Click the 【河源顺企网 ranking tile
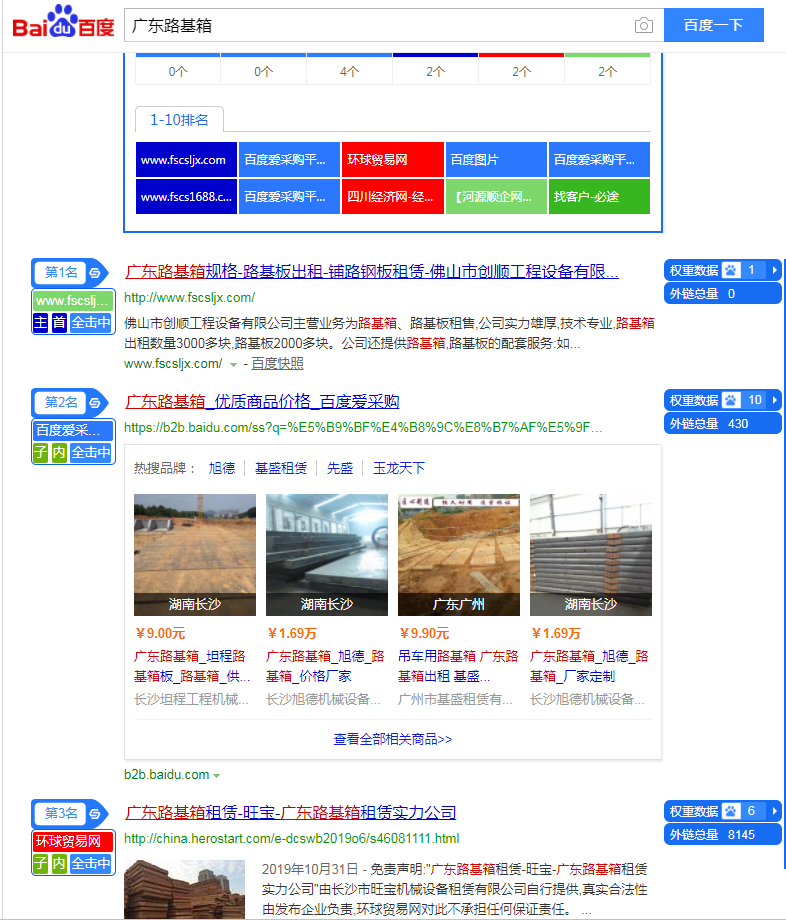 [x=496, y=197]
